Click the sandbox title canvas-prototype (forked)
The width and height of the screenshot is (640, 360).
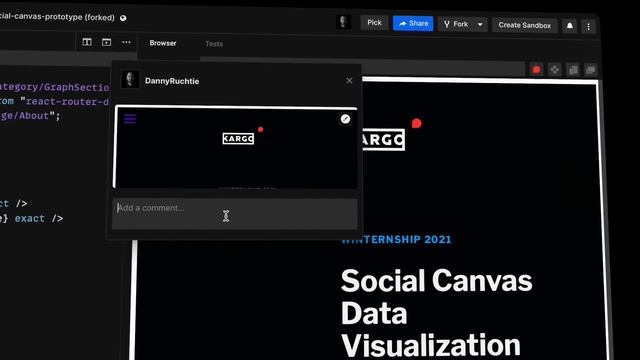click(57, 17)
